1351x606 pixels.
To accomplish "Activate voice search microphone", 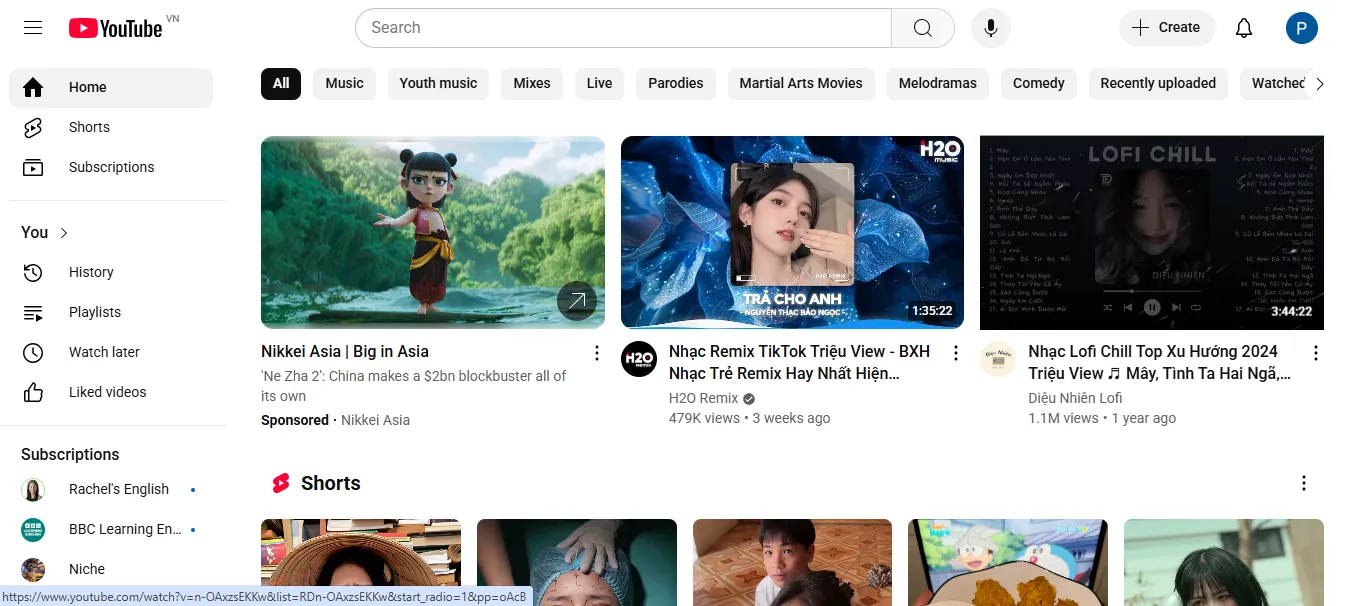I will click(990, 28).
